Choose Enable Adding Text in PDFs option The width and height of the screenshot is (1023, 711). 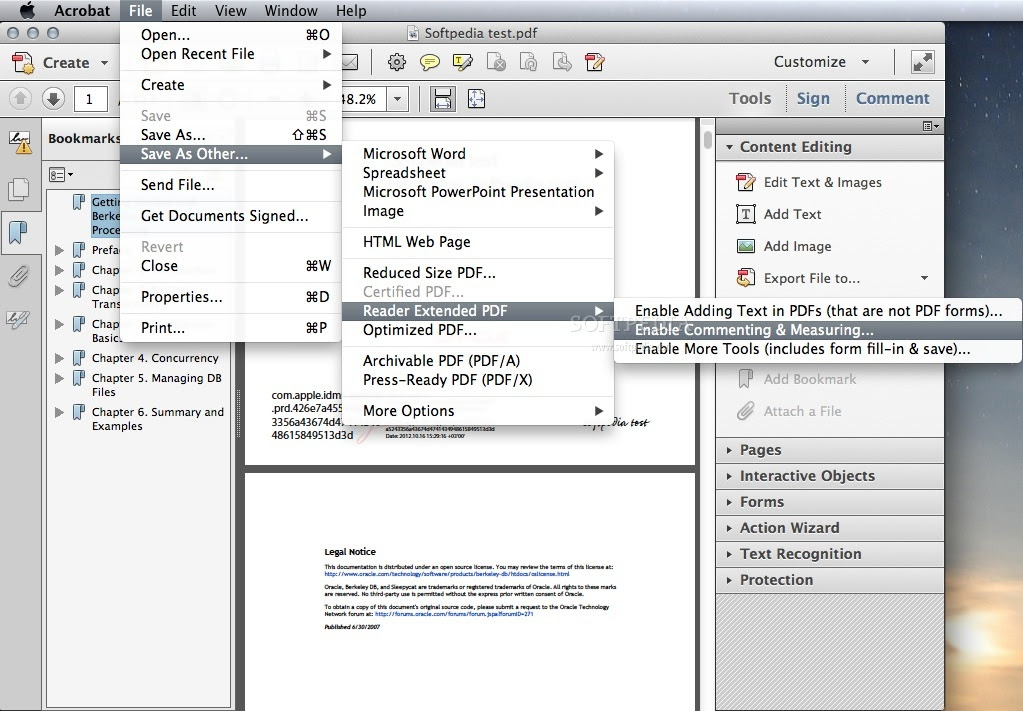coord(817,310)
